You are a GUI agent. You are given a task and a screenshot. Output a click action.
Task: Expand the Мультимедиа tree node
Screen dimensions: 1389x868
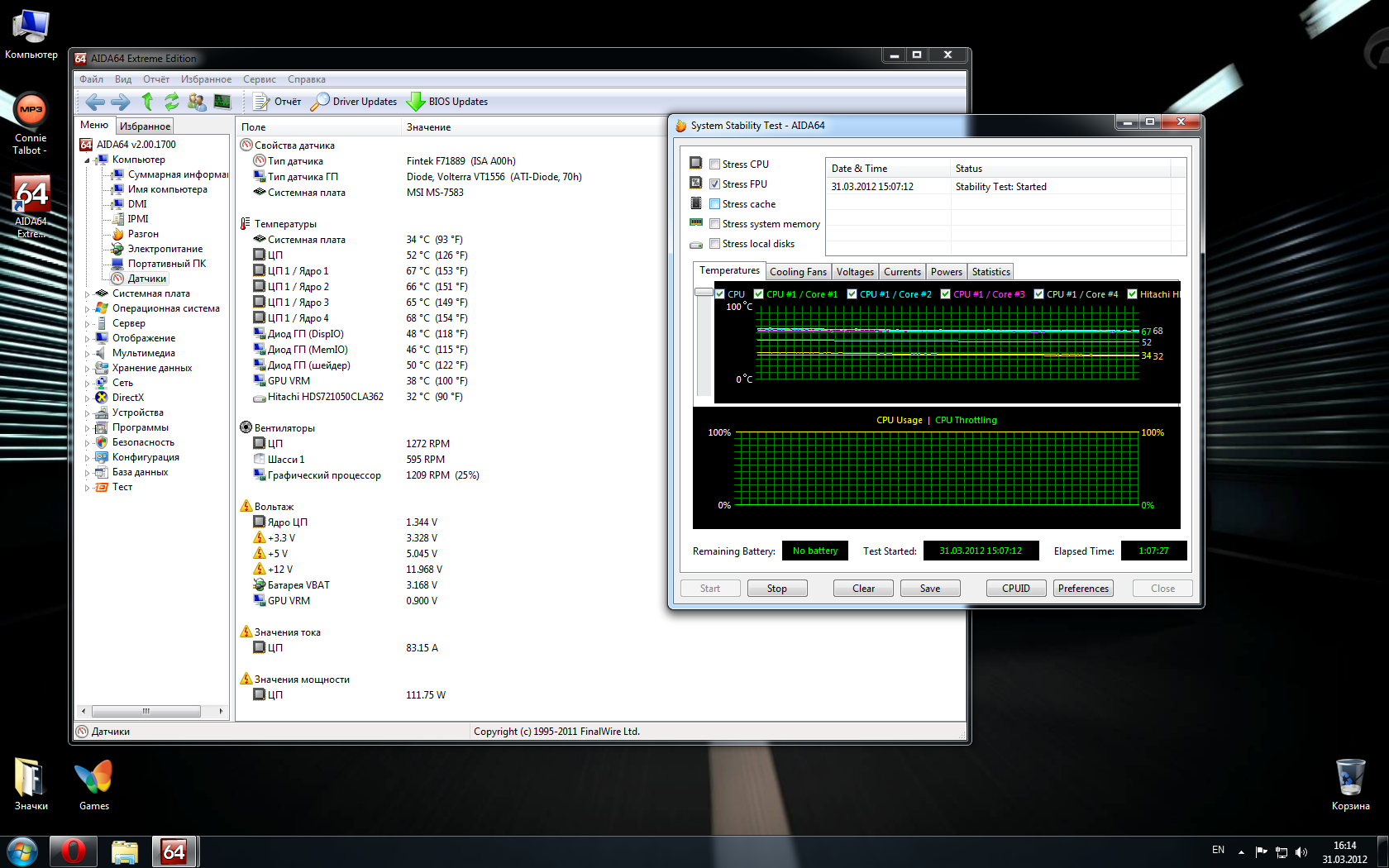87,354
